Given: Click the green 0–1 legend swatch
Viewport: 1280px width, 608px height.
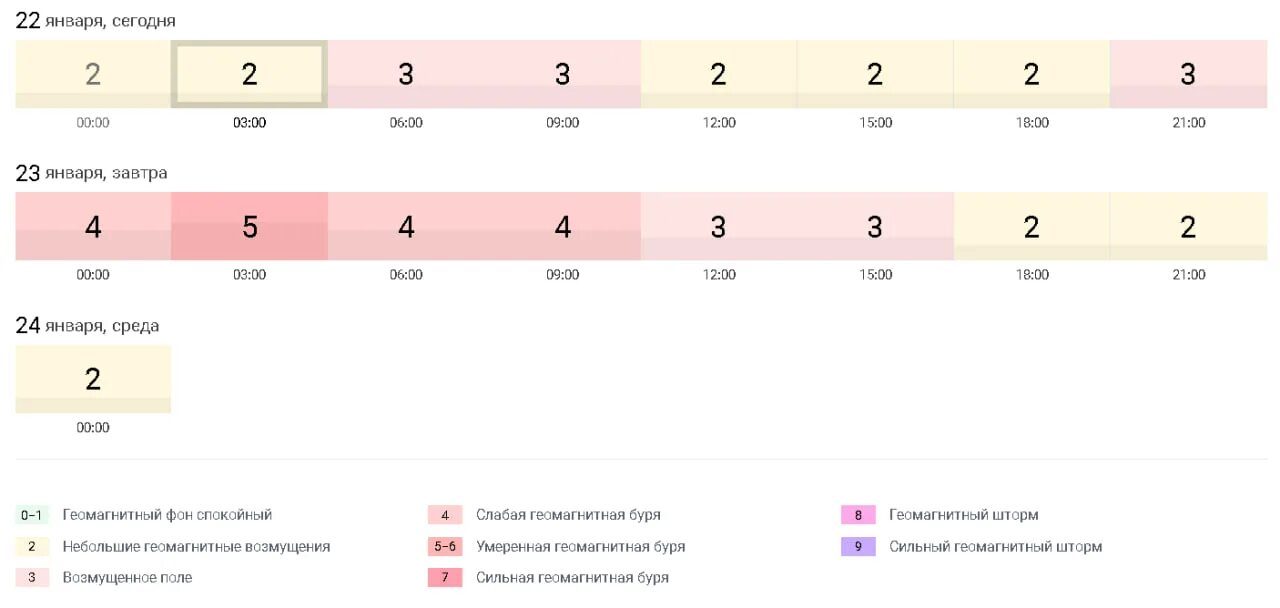Looking at the screenshot, I should (32, 515).
